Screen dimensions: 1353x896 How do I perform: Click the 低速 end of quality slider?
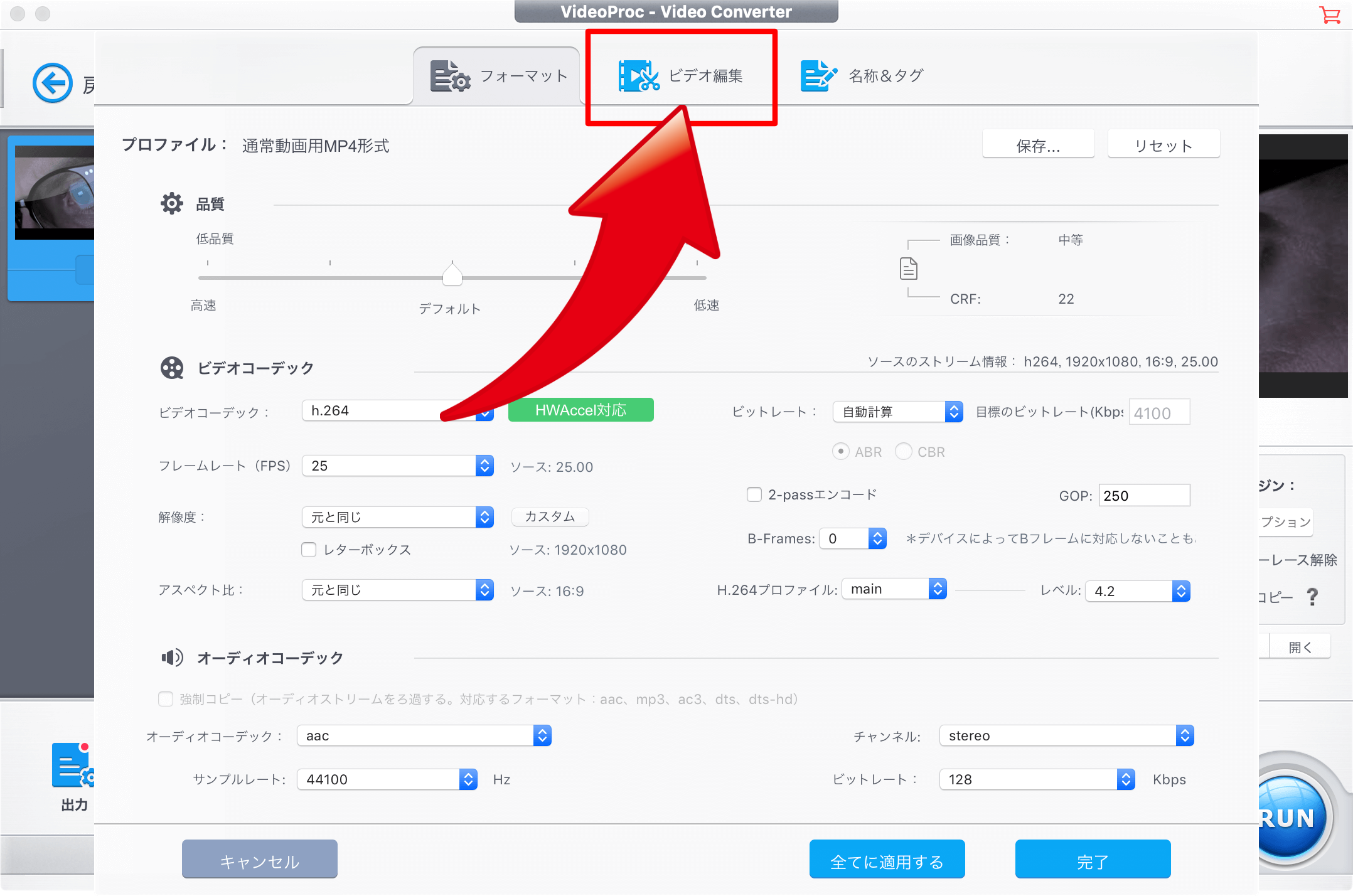click(707, 305)
